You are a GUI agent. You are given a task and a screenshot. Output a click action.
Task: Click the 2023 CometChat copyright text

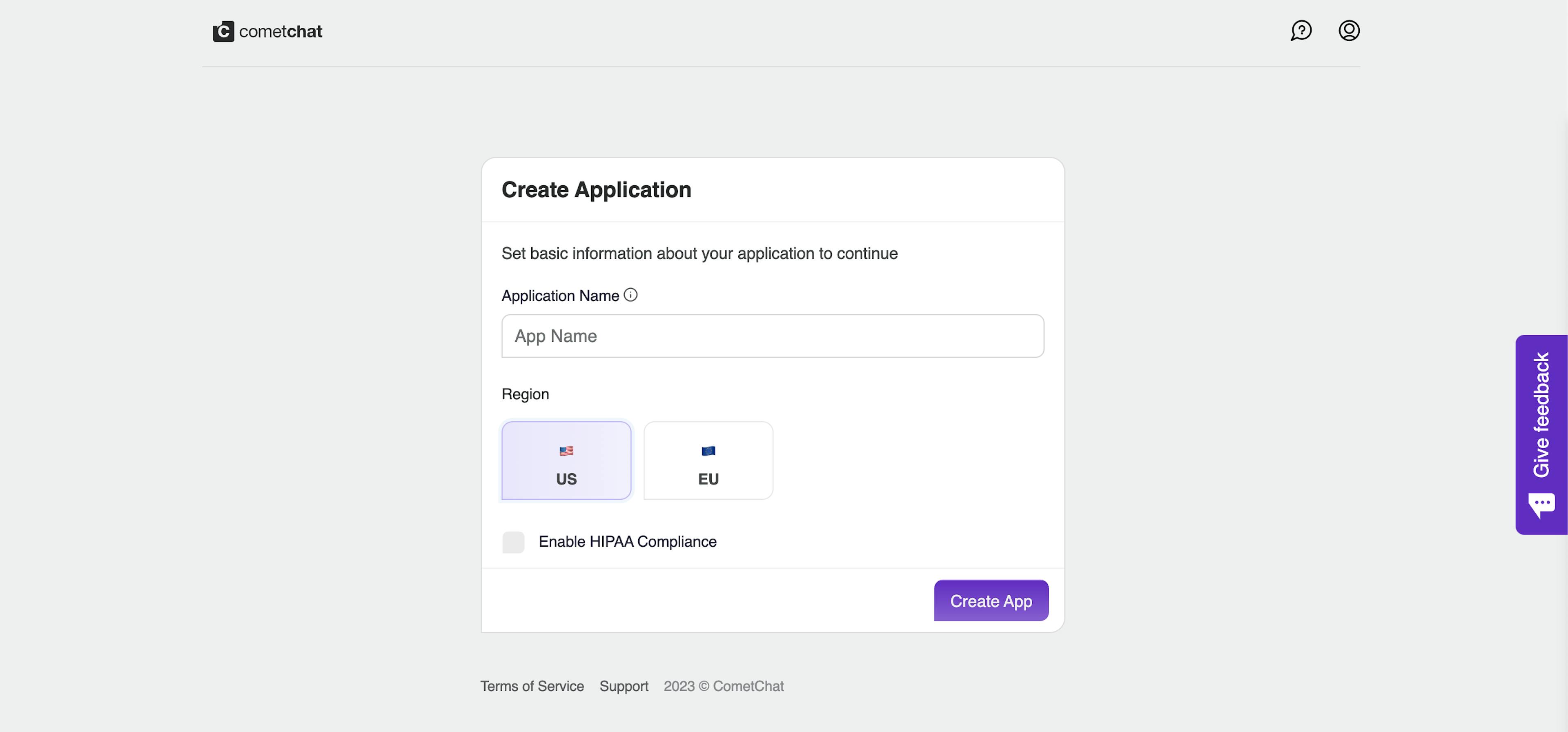click(723, 686)
